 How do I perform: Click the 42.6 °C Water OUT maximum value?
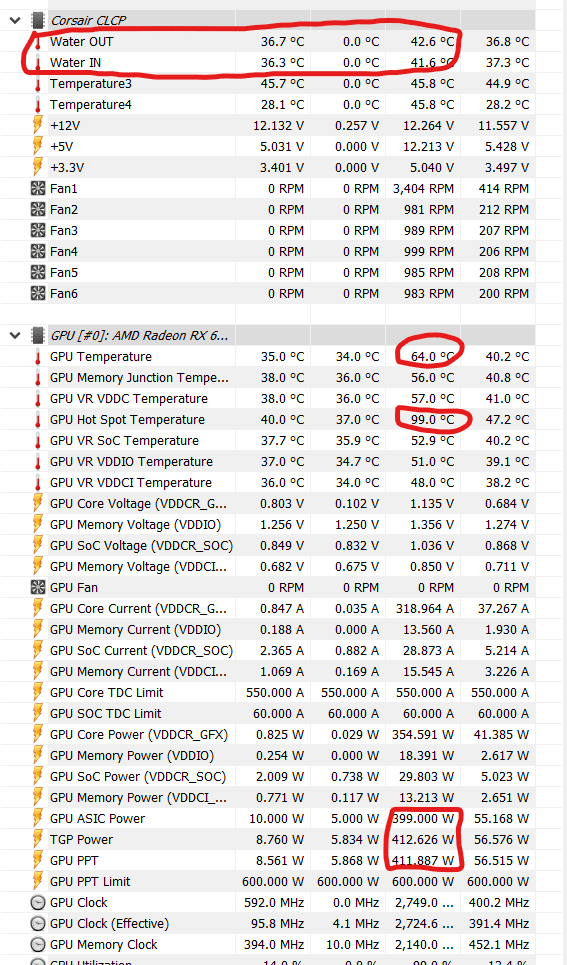(433, 42)
